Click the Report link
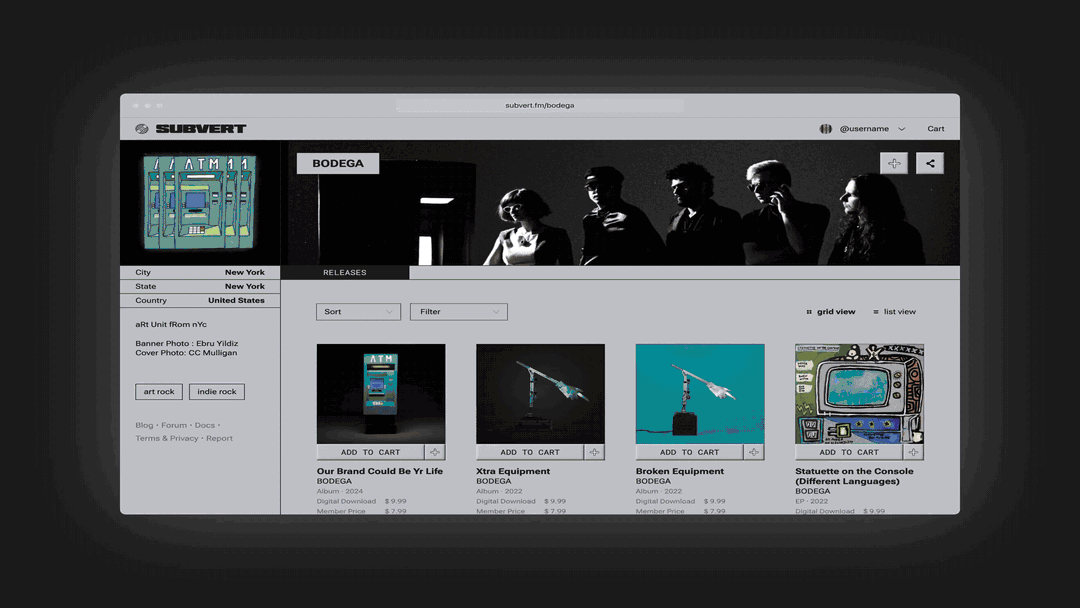Screen dimensions: 1080x608 click(219, 439)
